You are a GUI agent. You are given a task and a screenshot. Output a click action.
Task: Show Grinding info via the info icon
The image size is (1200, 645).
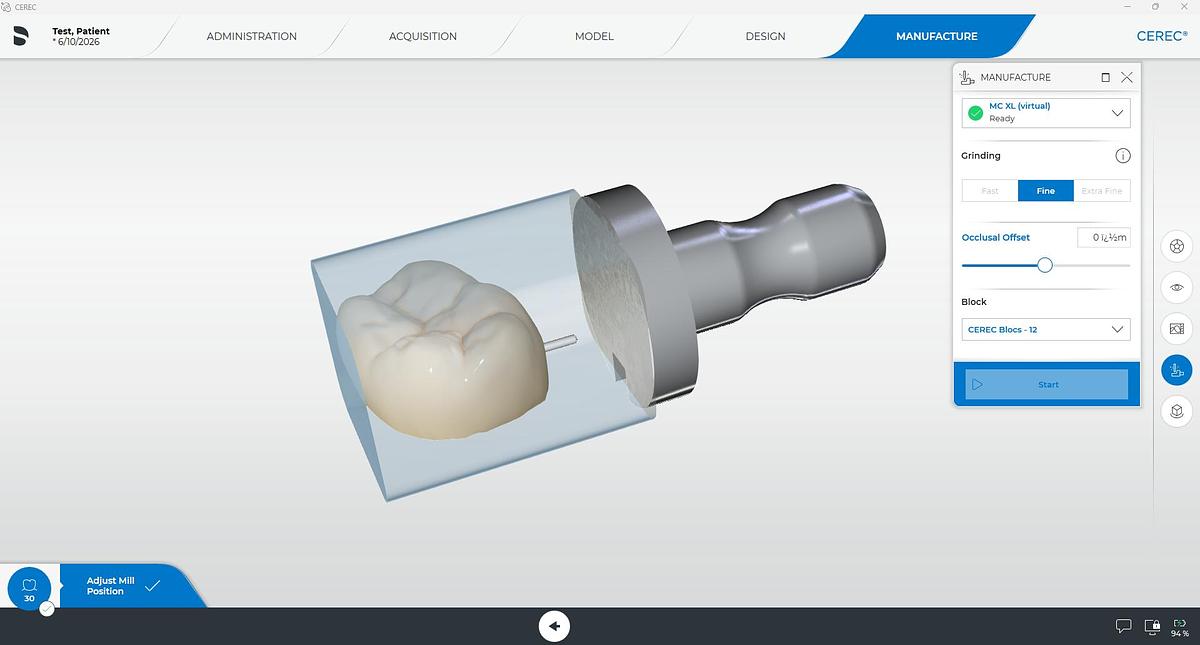1123,156
